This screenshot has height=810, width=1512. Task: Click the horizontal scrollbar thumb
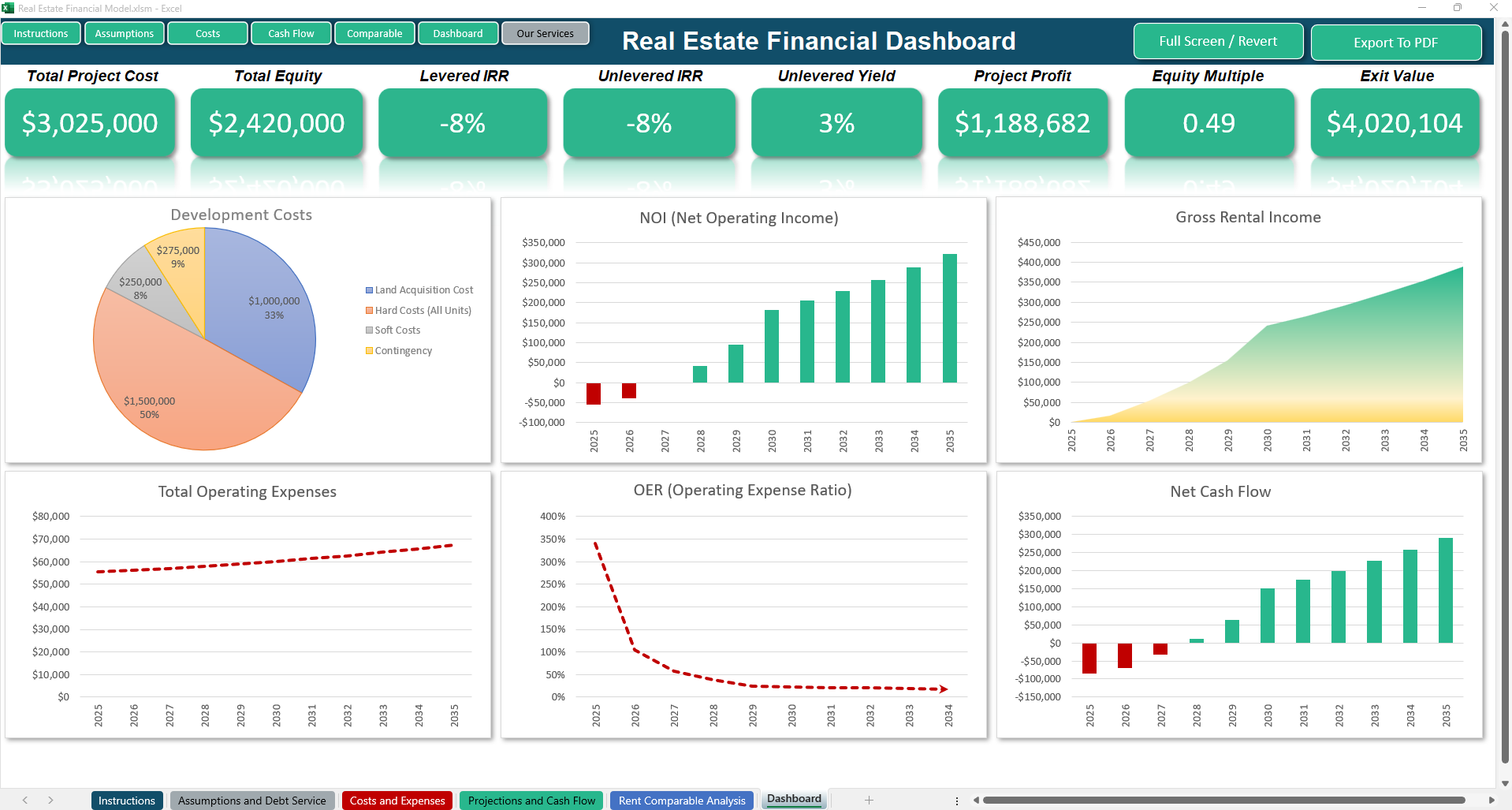click(x=1222, y=800)
